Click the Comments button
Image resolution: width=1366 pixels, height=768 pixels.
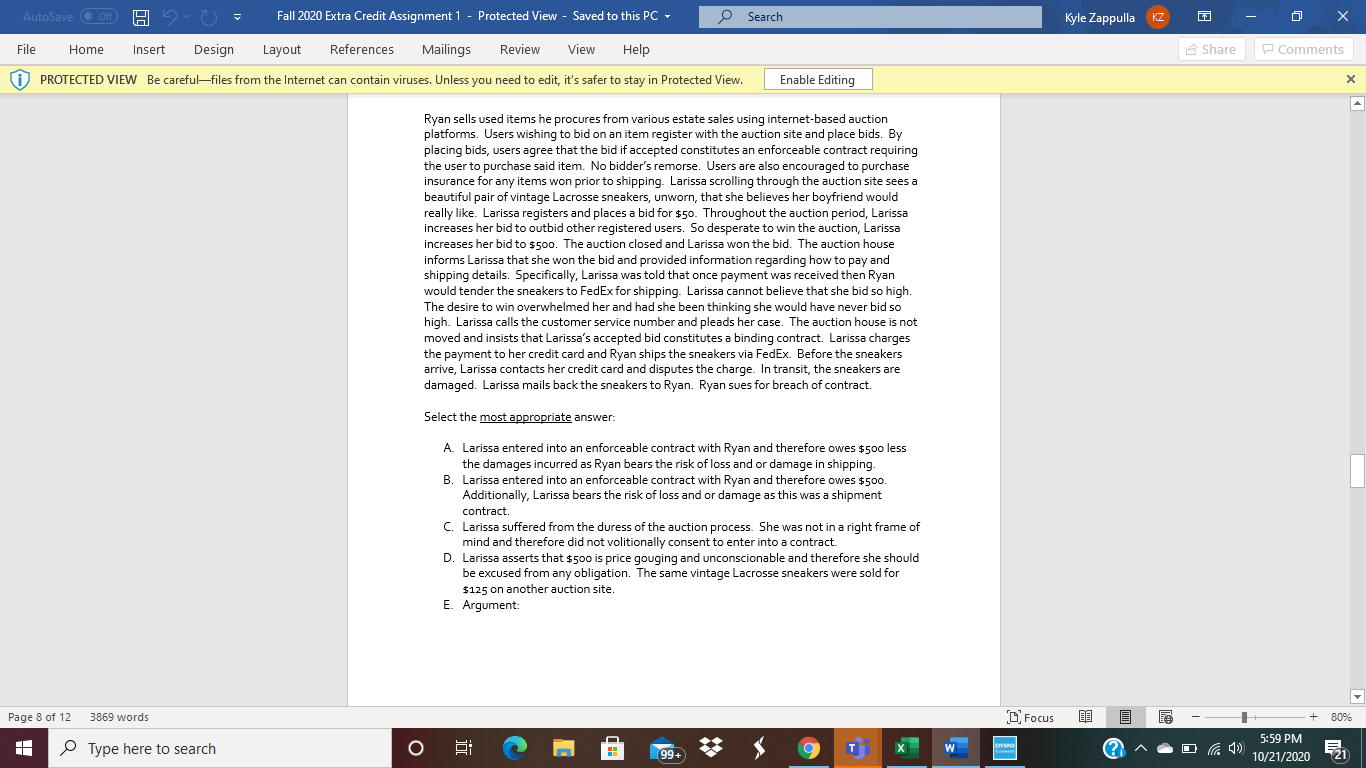coord(1303,49)
